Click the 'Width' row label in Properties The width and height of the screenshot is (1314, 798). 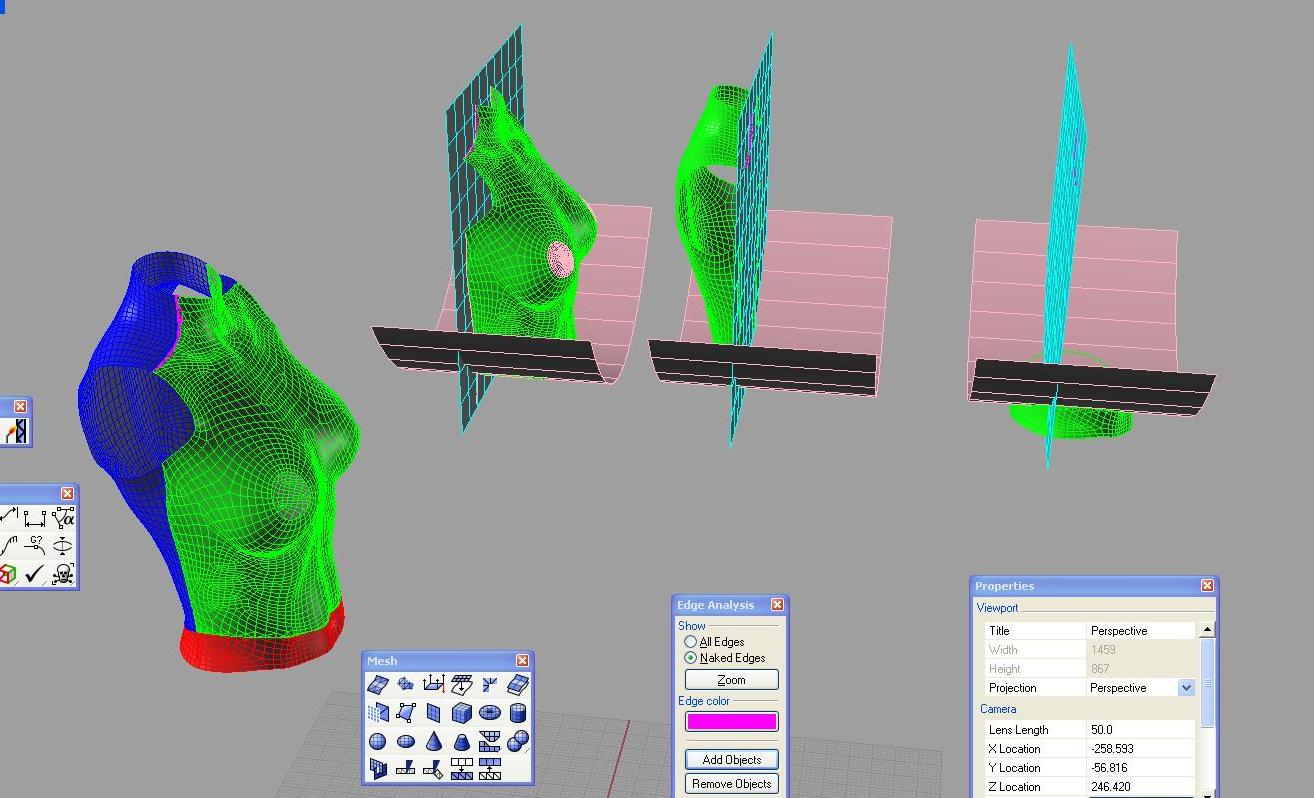1004,650
